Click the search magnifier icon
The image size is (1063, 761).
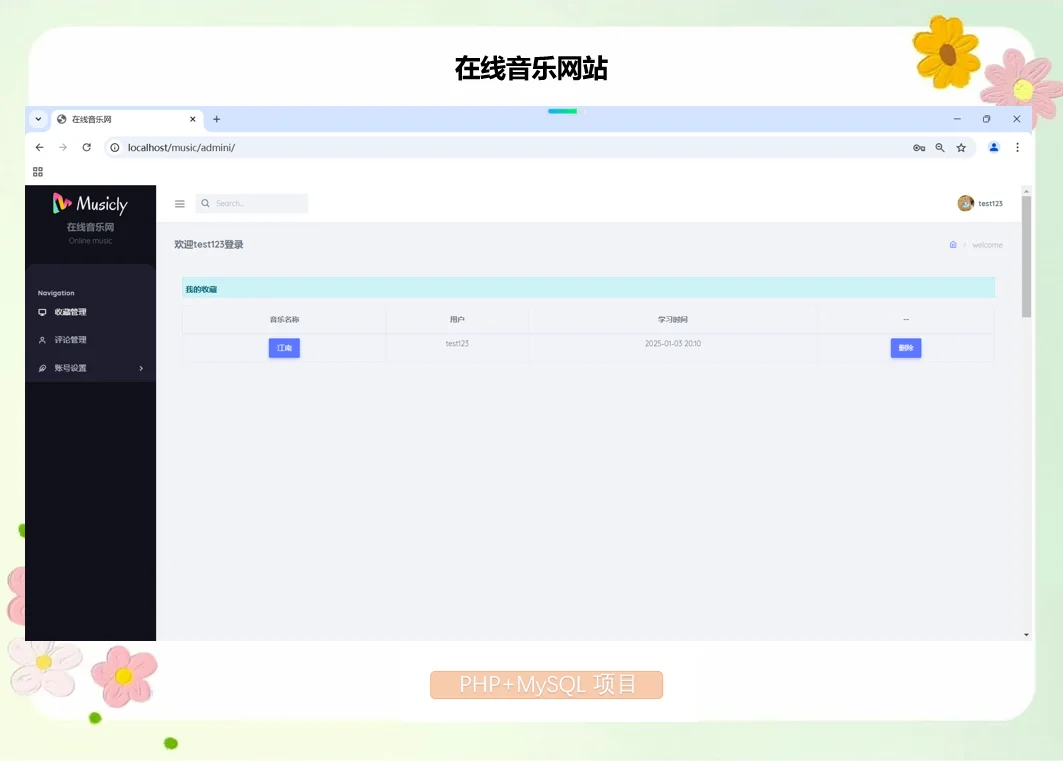(205, 203)
